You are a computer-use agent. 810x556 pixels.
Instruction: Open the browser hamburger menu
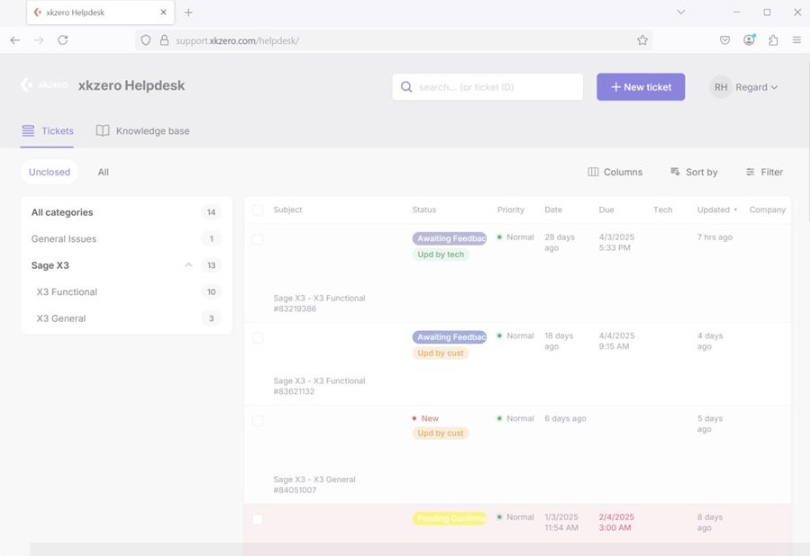[797, 40]
